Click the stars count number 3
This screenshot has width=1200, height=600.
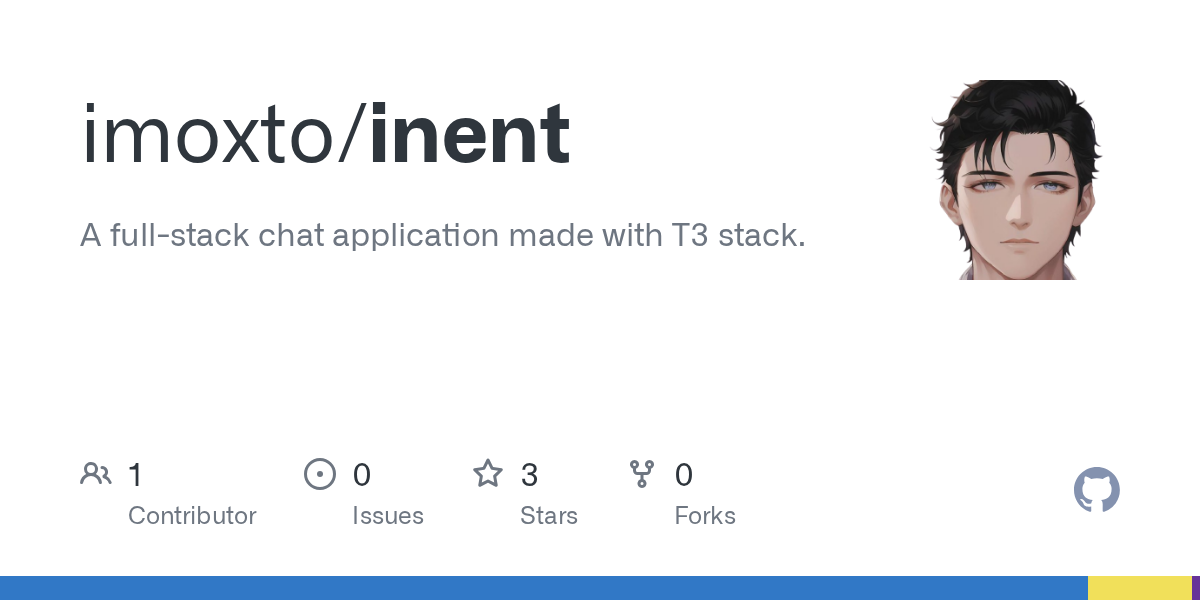coord(529,475)
